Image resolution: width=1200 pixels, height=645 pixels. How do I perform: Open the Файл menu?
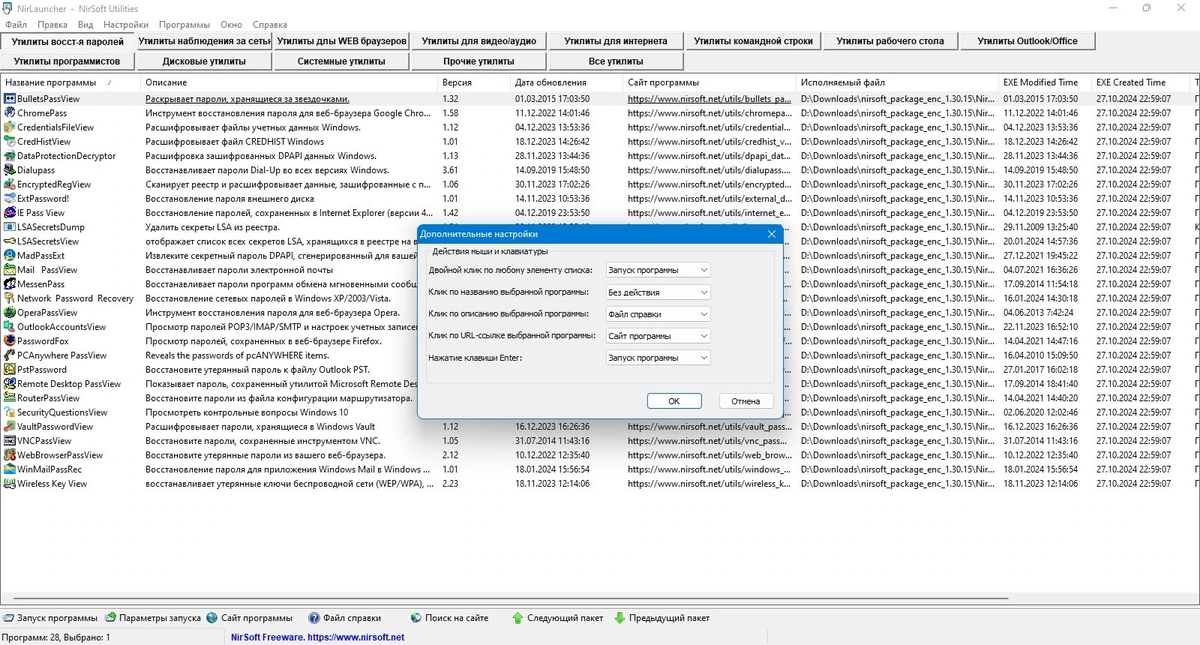[16, 24]
